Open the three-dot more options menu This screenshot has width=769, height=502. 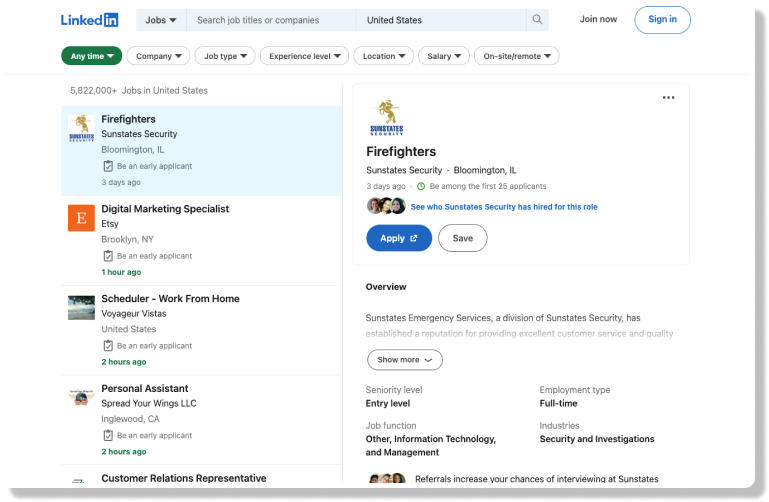coord(668,98)
